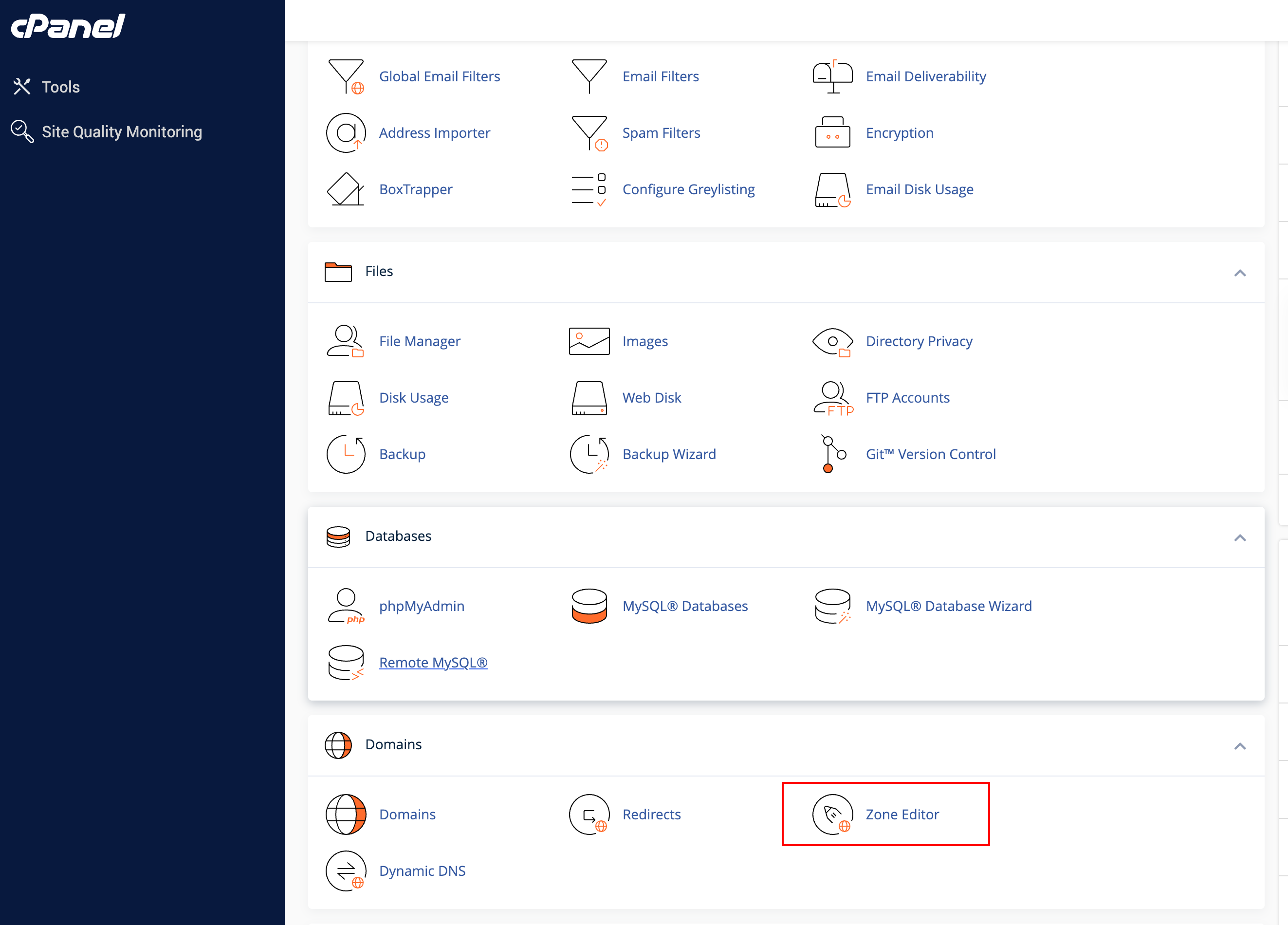This screenshot has height=925, width=1288.
Task: Click the Zone Editor icon
Action: coord(832,814)
